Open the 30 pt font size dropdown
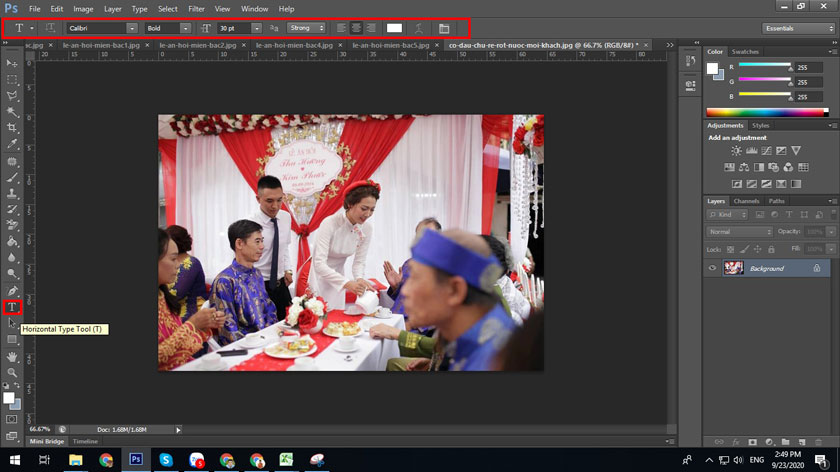The image size is (840, 472). 257,28
